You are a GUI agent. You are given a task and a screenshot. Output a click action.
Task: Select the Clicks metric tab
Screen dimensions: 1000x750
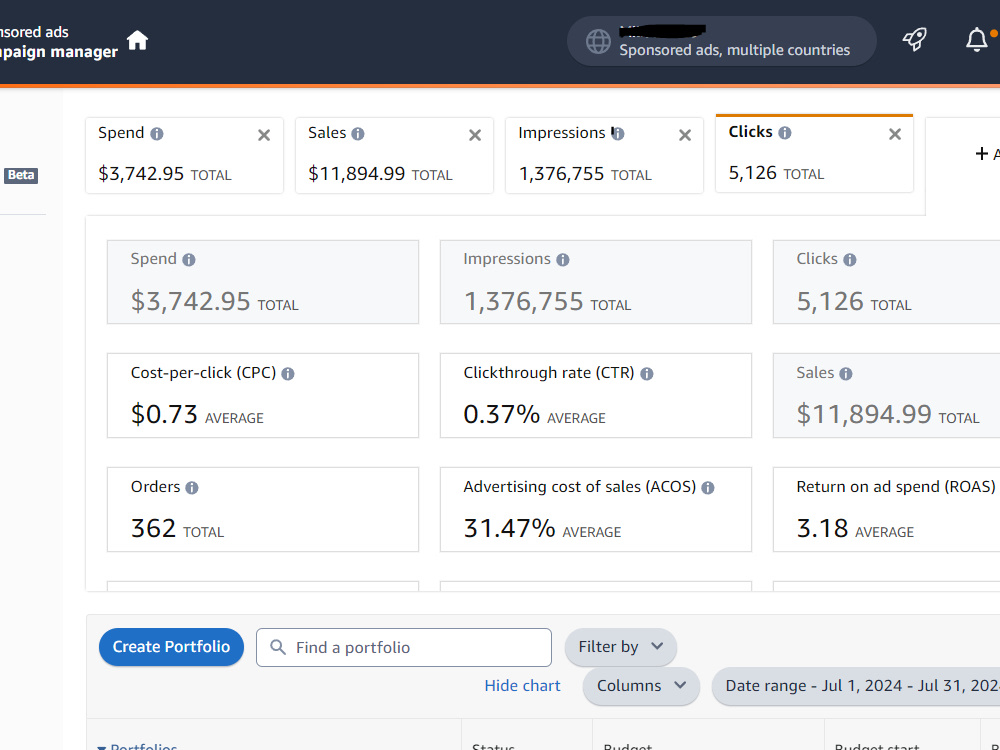[814, 154]
